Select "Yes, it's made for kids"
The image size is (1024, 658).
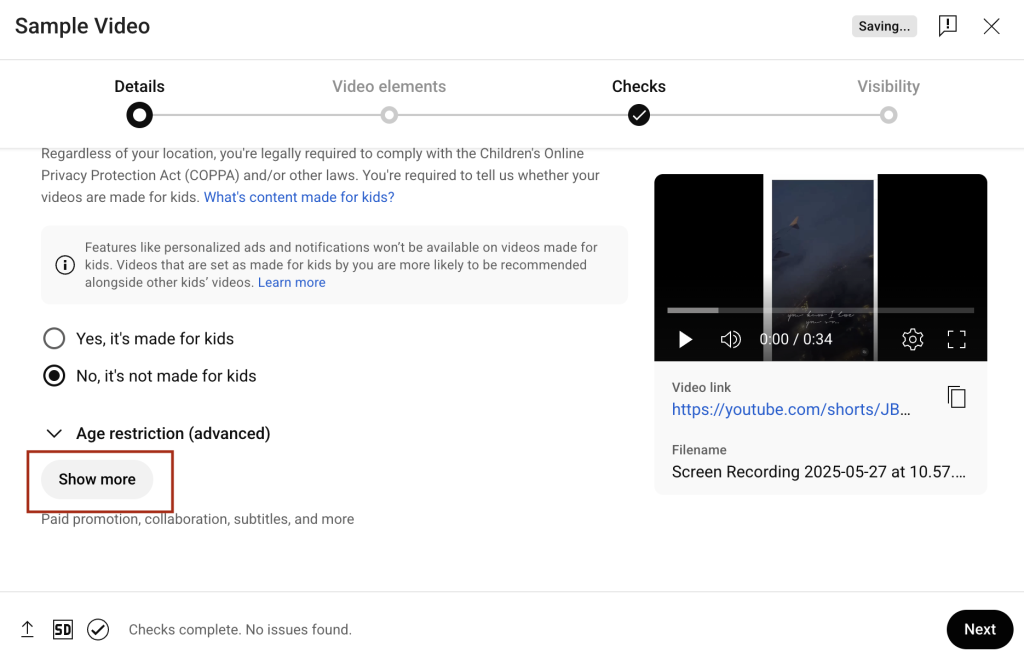click(54, 338)
